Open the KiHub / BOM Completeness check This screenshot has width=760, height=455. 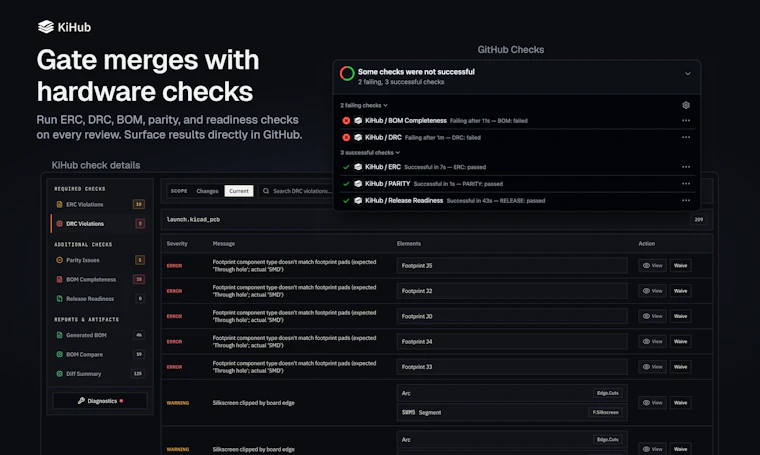point(406,121)
